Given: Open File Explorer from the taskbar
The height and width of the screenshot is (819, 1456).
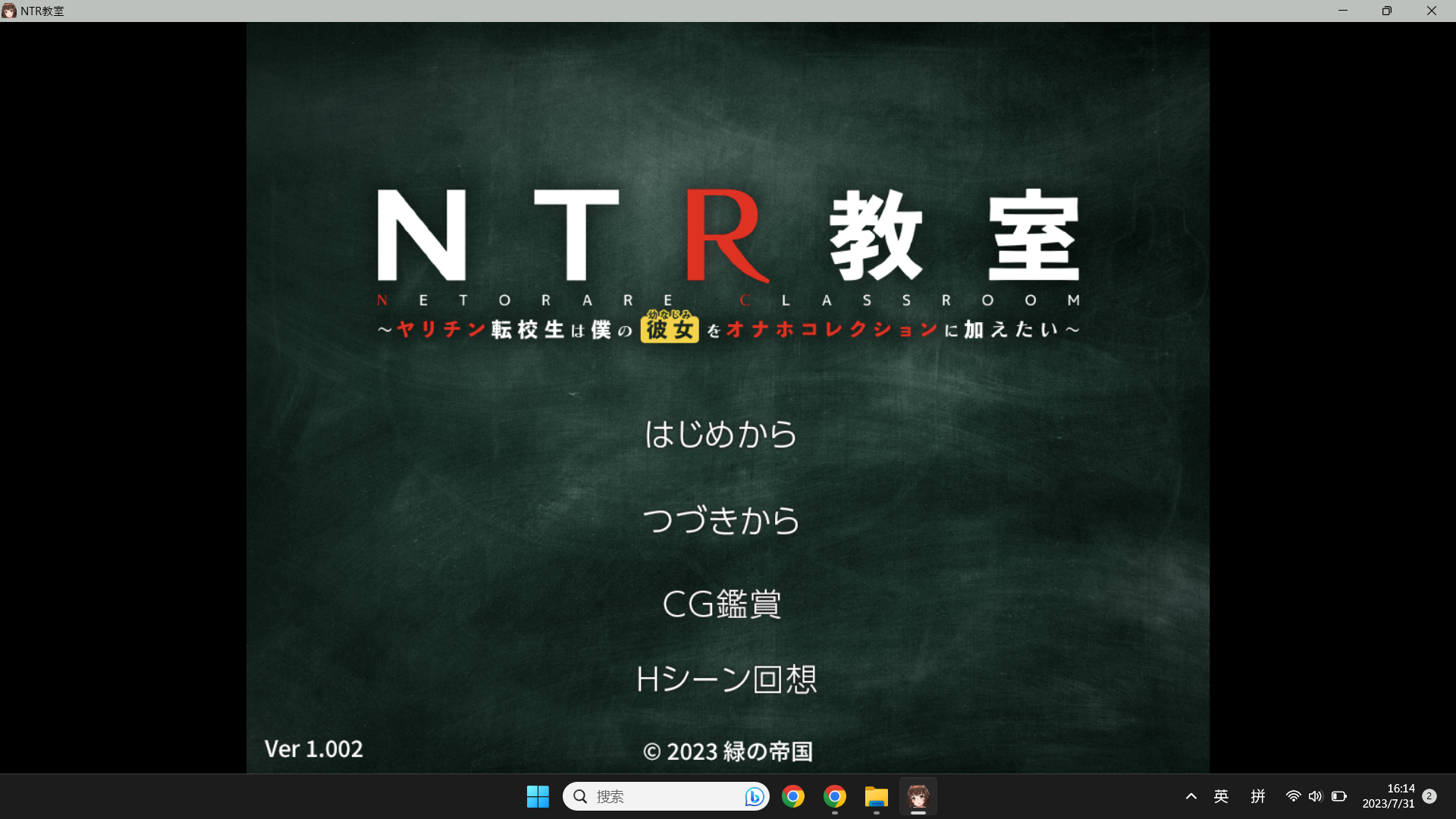Looking at the screenshot, I should click(x=876, y=796).
